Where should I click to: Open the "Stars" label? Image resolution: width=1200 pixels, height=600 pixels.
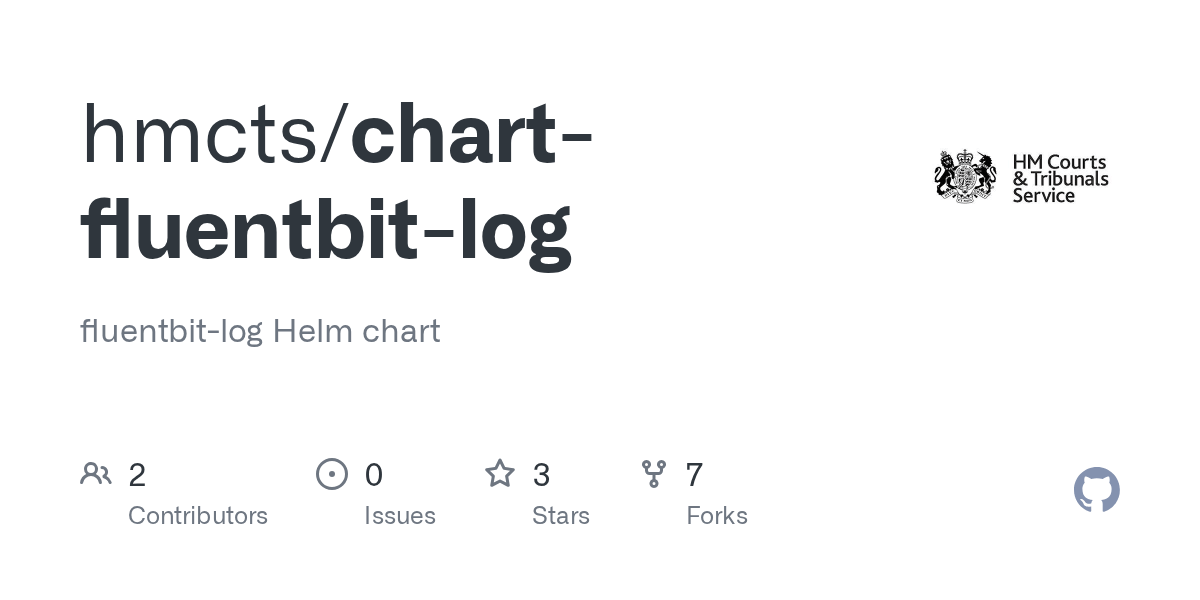561,516
